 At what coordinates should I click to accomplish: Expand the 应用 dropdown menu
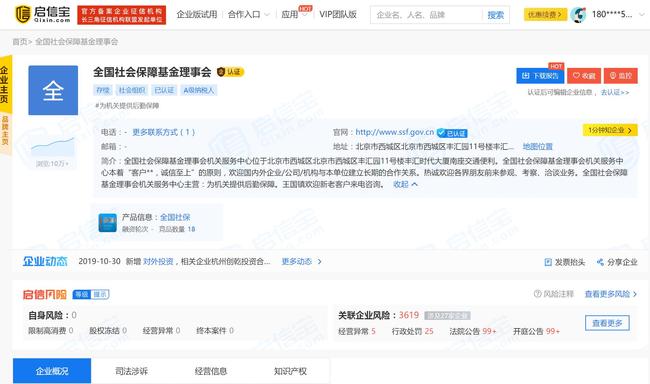click(x=294, y=15)
